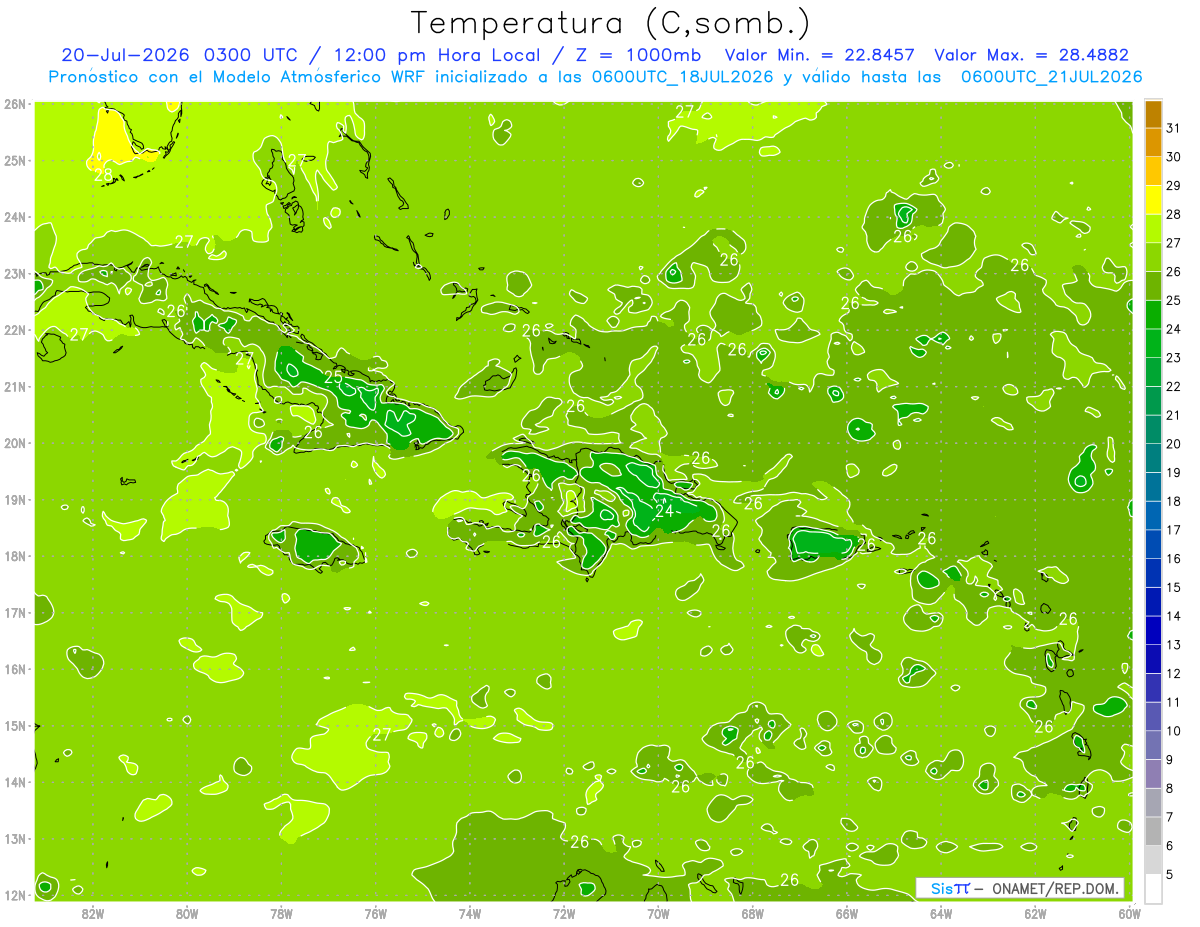Click the number 31 on the color scale

point(1173,128)
